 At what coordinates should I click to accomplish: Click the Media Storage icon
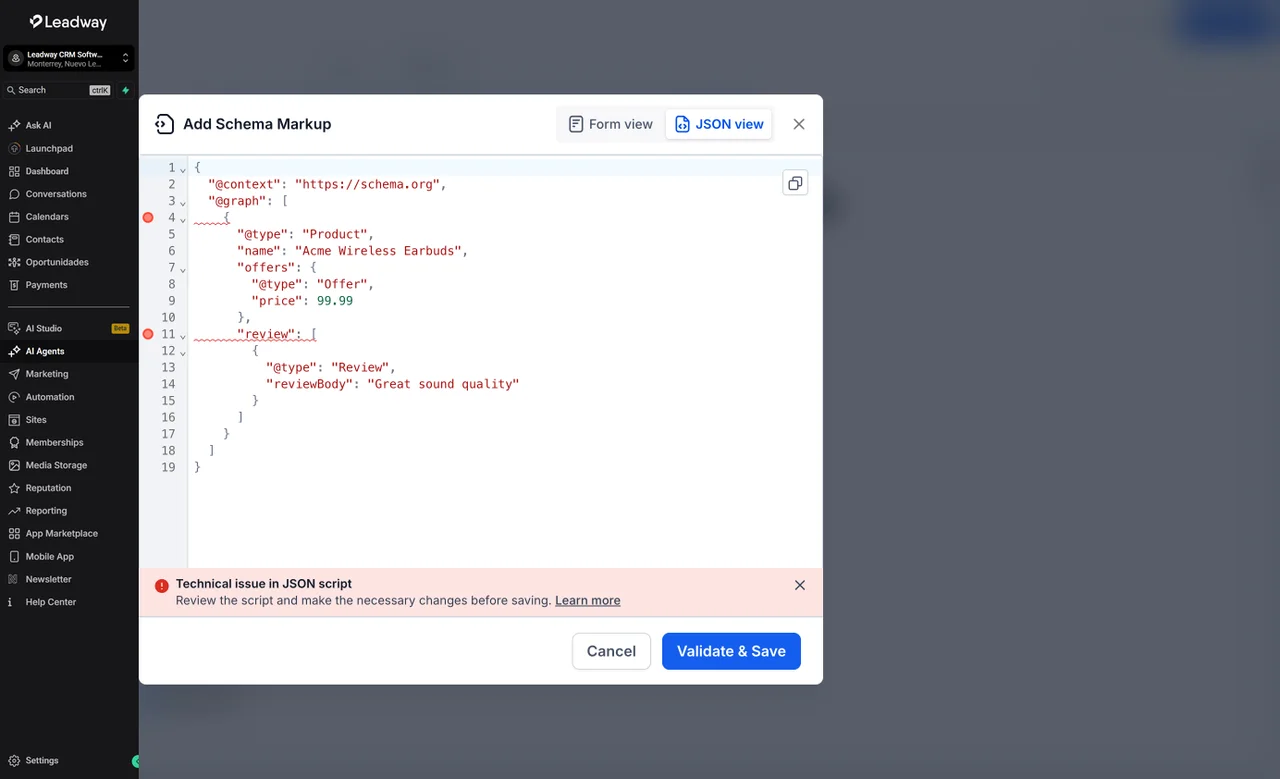(14, 465)
